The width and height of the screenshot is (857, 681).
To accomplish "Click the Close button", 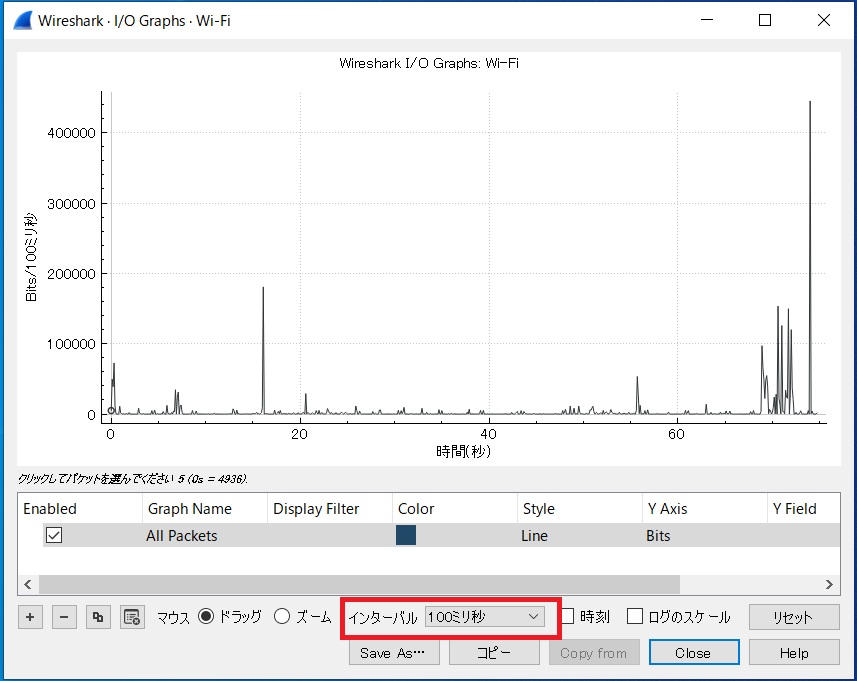I will click(694, 653).
